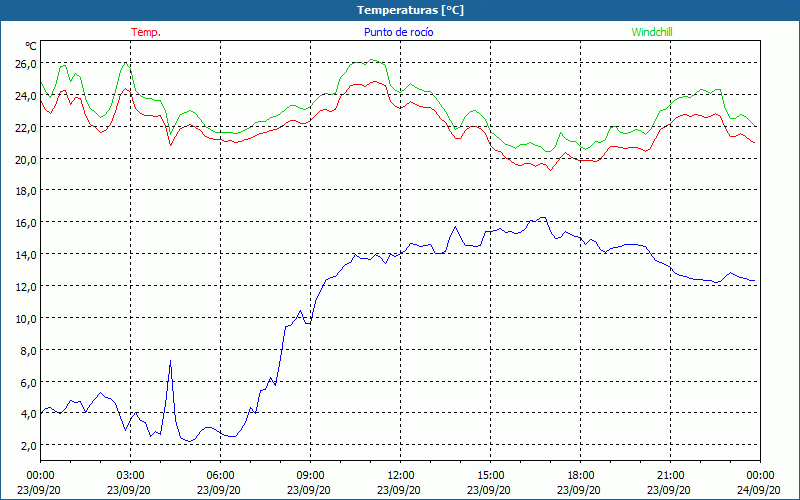This screenshot has width=800, height=500.
Task: Click the '06:00' time axis label
Action: click(x=220, y=476)
